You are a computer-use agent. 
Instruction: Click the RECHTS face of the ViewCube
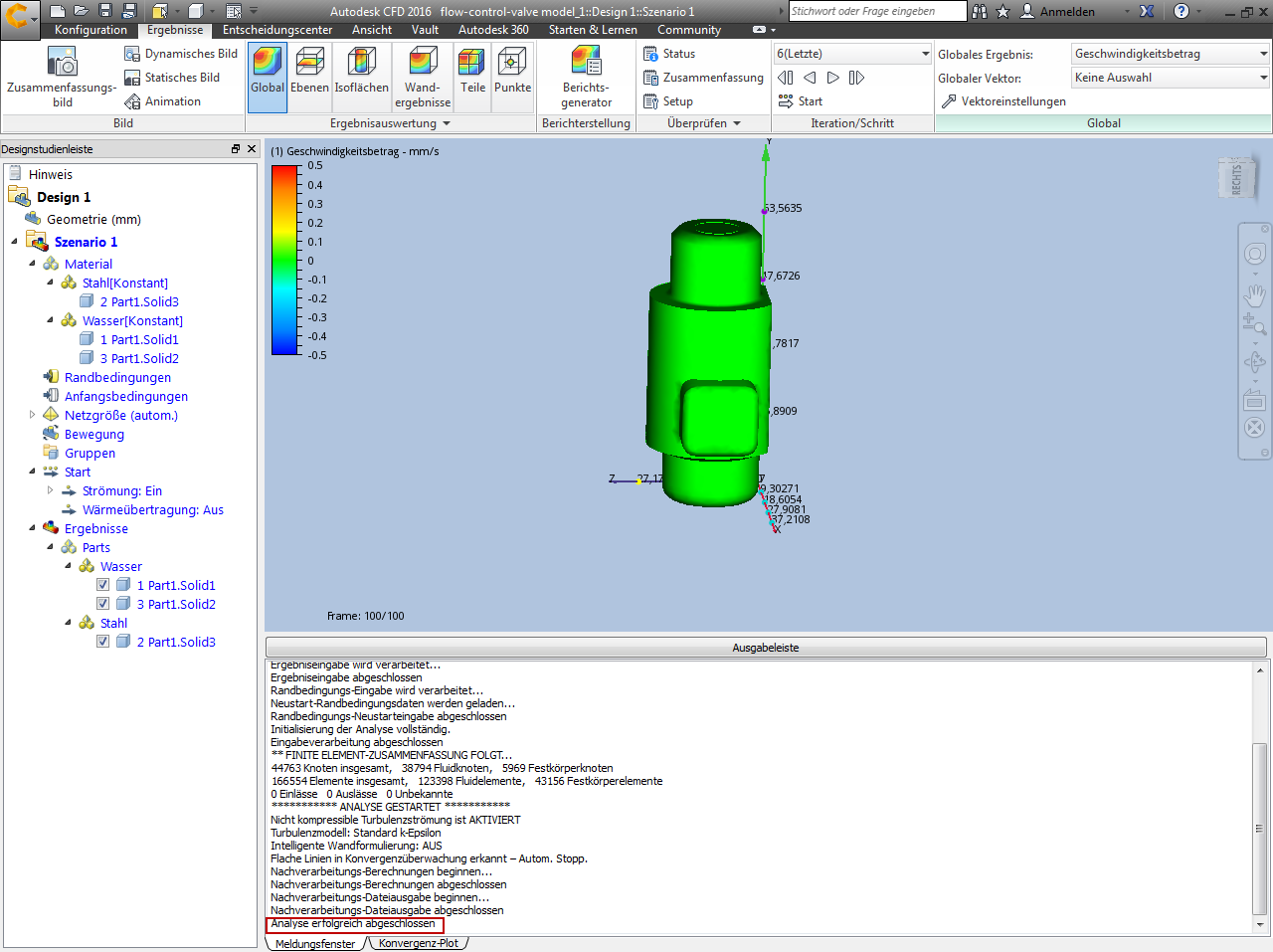pos(1236,179)
